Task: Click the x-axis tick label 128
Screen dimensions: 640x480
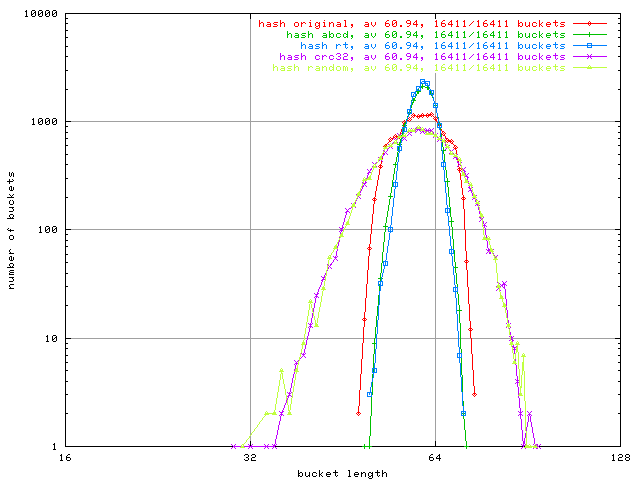Action: (621, 458)
